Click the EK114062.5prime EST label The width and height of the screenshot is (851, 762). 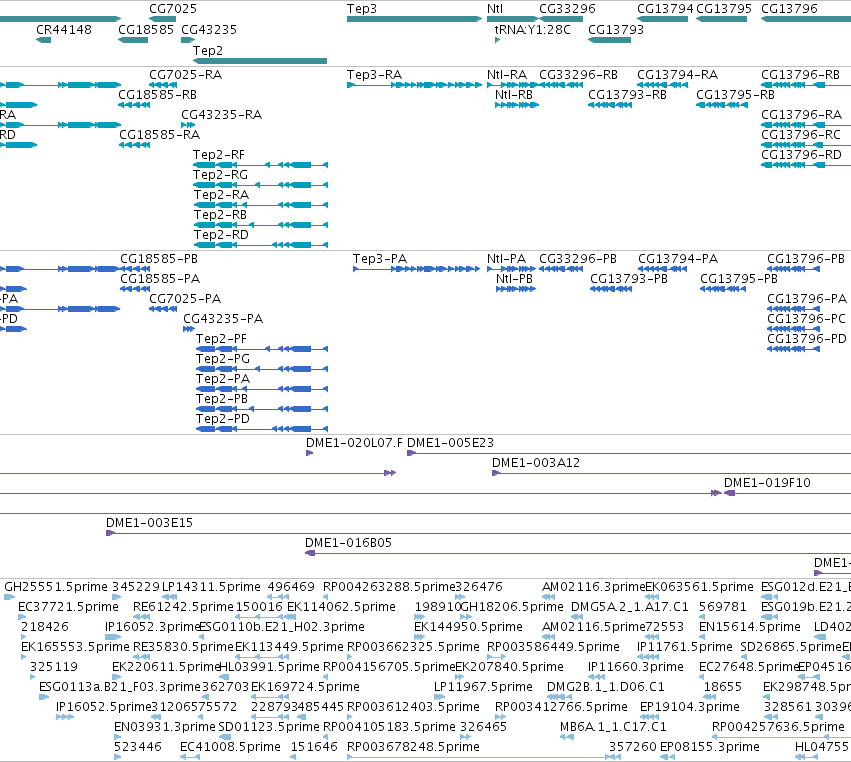341,607
